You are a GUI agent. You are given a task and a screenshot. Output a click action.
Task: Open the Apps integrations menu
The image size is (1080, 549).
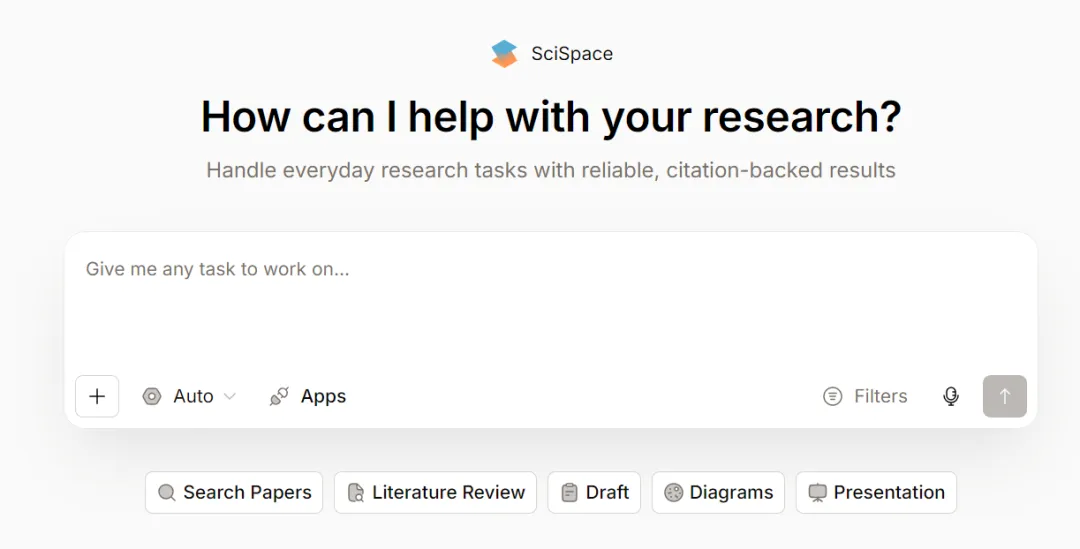323,397
